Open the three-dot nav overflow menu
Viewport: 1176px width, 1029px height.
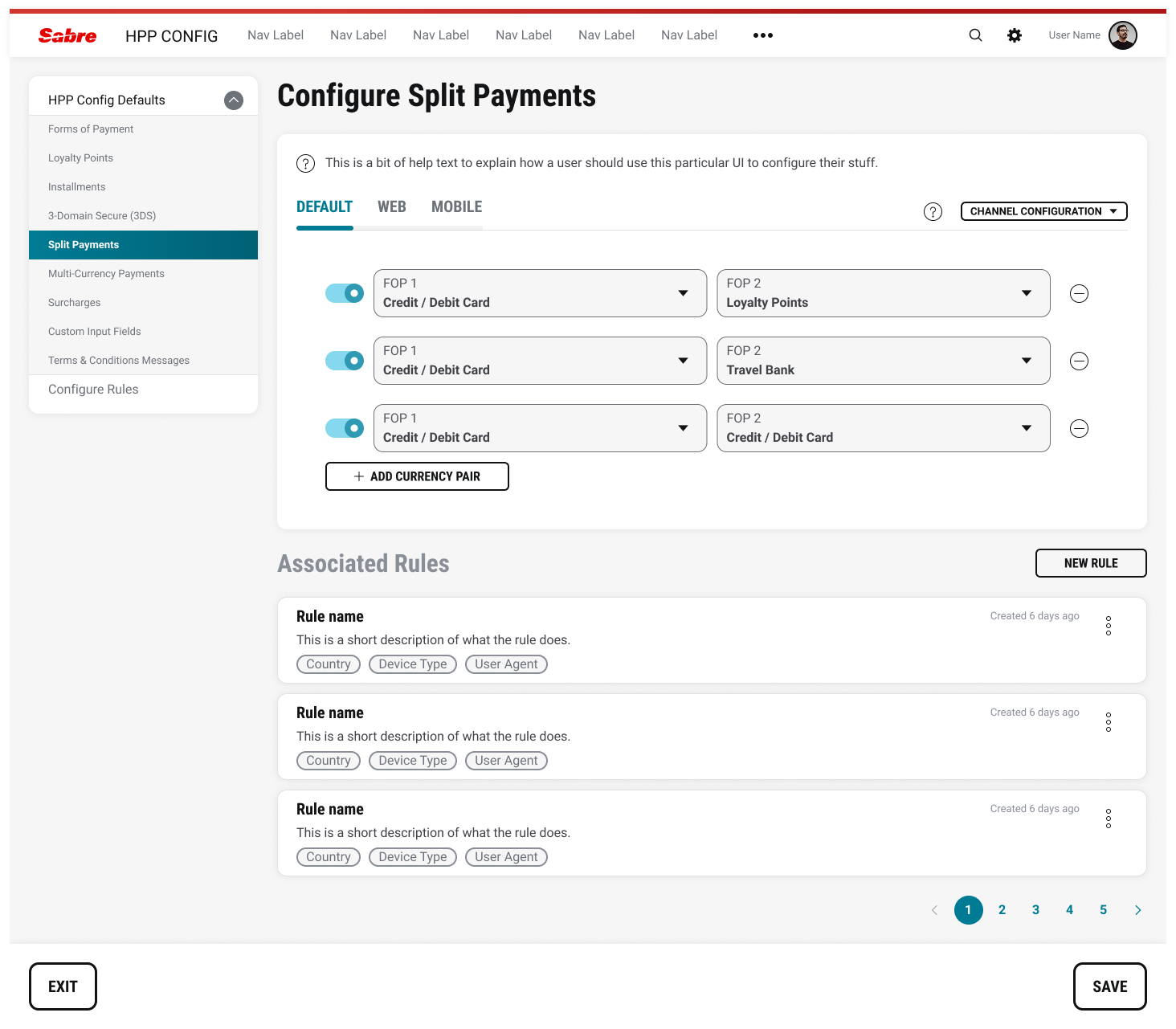tap(763, 35)
